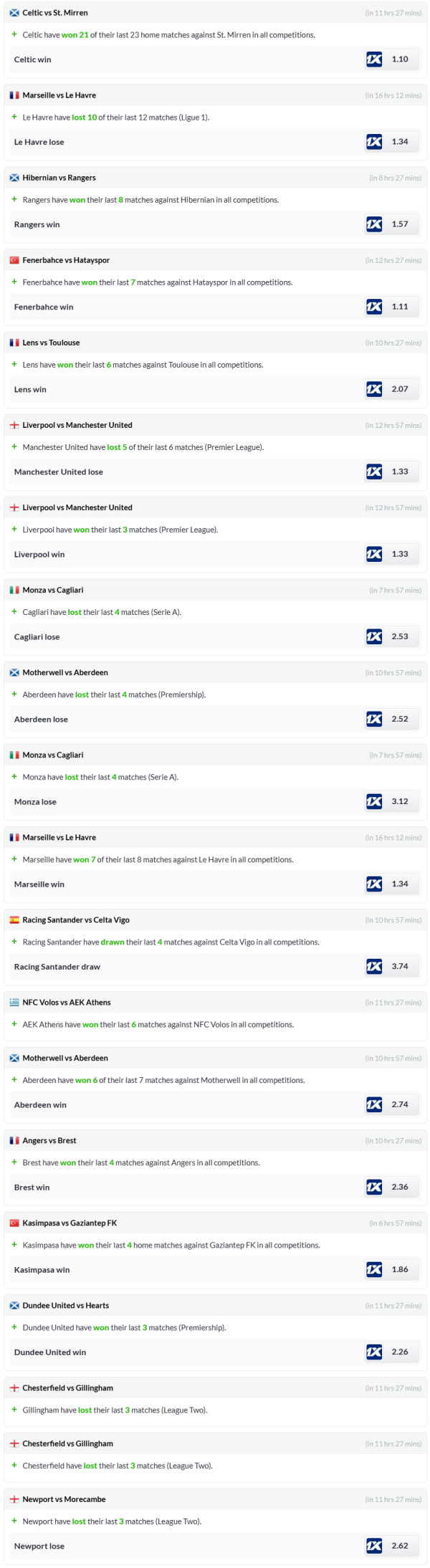Click the 1X bookmaker icon beside Brest win

(374, 1187)
